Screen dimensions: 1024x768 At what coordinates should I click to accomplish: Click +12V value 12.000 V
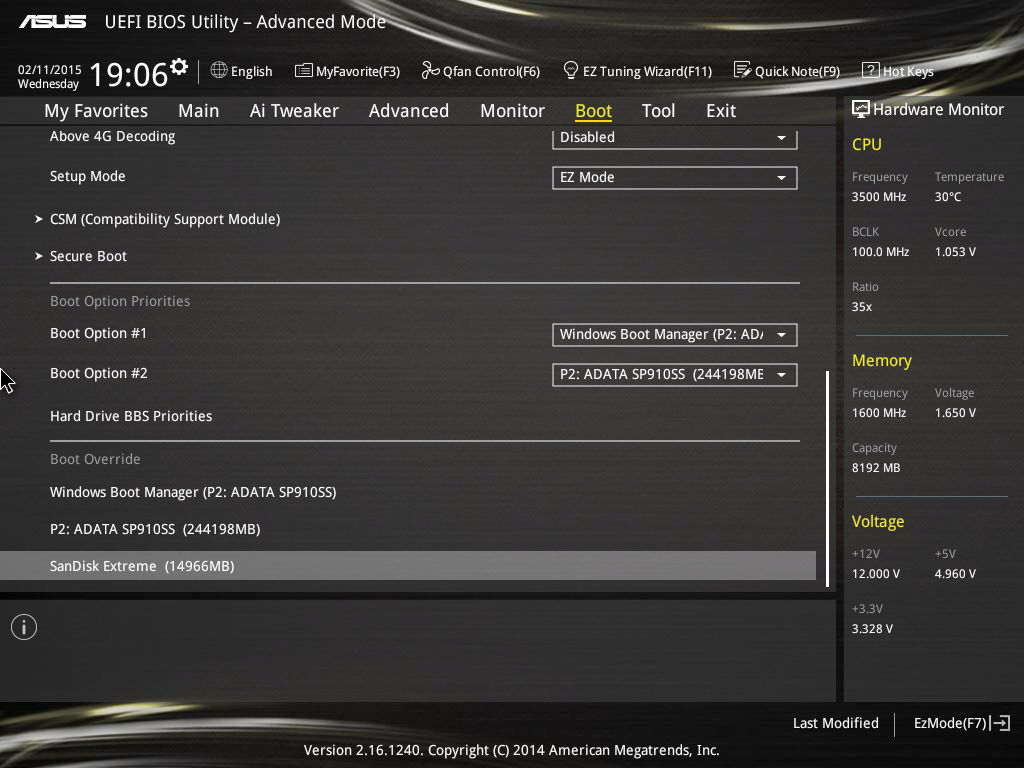876,573
